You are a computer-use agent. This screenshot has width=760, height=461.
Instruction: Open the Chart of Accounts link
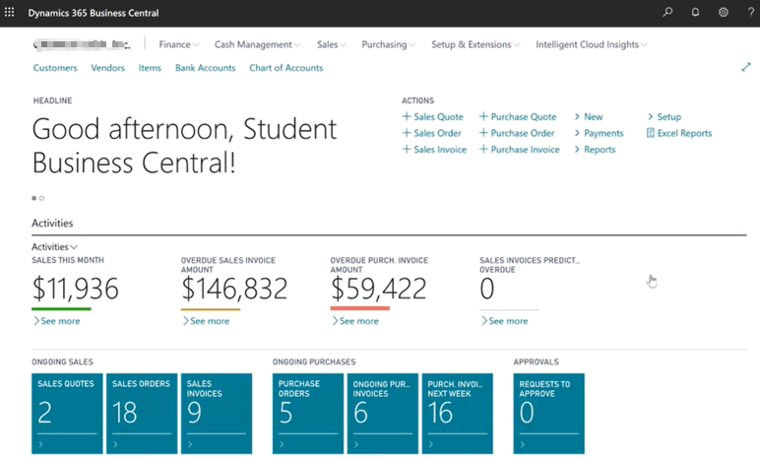click(286, 68)
